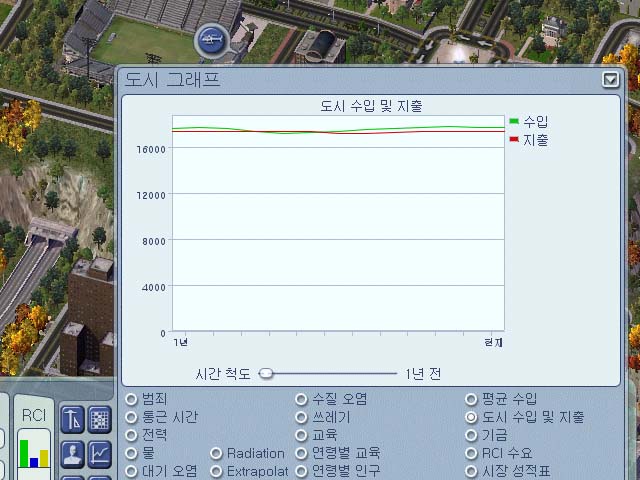
Task: Click the green 수입 legend swatch
Action: [514, 121]
